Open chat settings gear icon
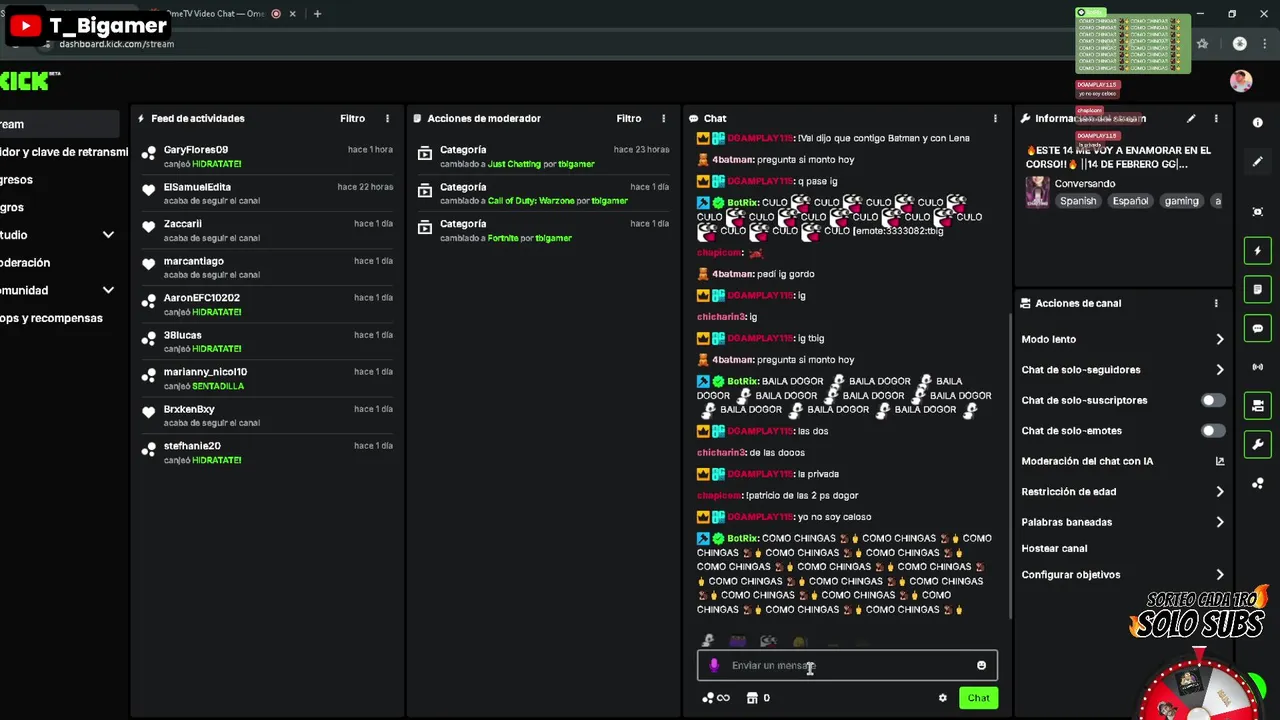The image size is (1280, 720). [942, 698]
